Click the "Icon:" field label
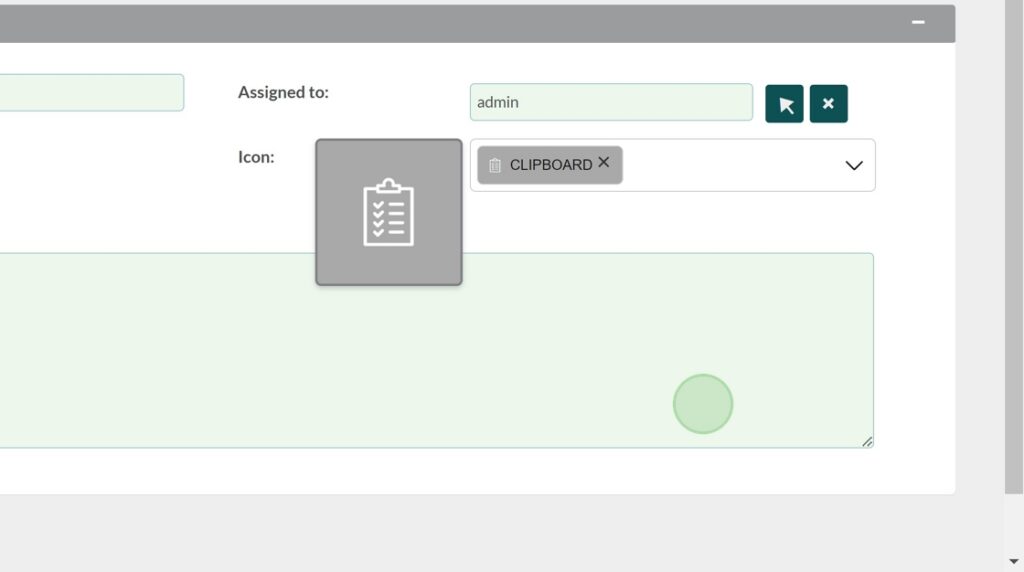The width and height of the screenshot is (1024, 572). click(x=256, y=157)
